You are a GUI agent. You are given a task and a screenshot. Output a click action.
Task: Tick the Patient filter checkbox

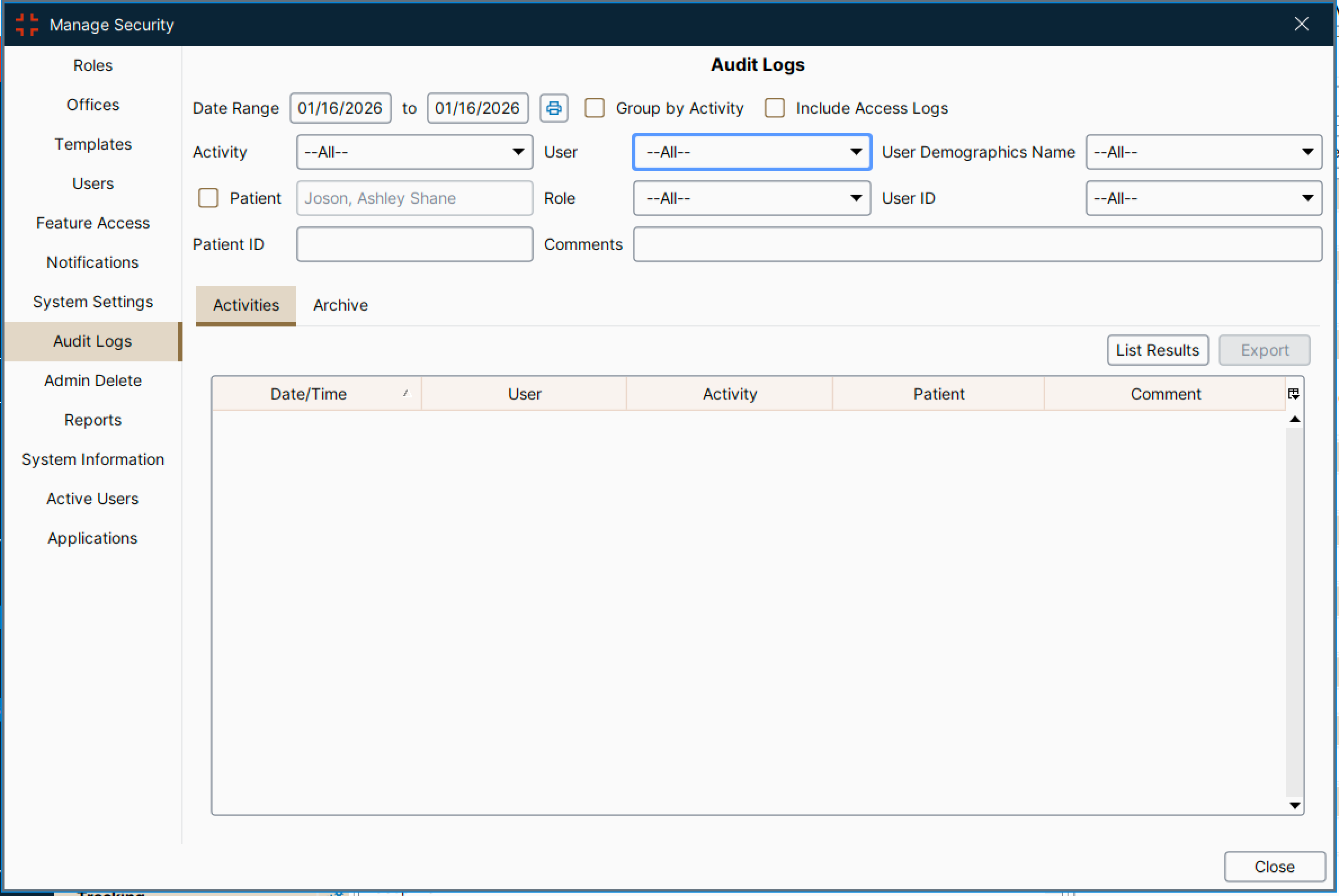pyautogui.click(x=208, y=198)
